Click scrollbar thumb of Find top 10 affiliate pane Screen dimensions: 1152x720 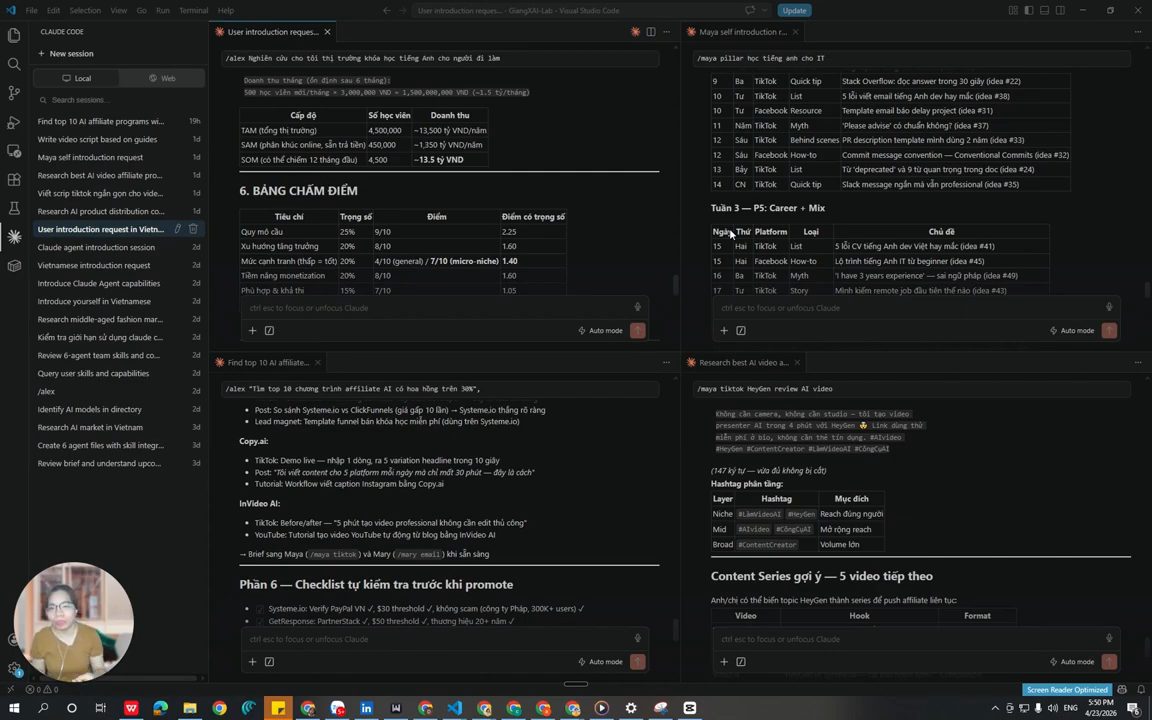tap(675, 630)
